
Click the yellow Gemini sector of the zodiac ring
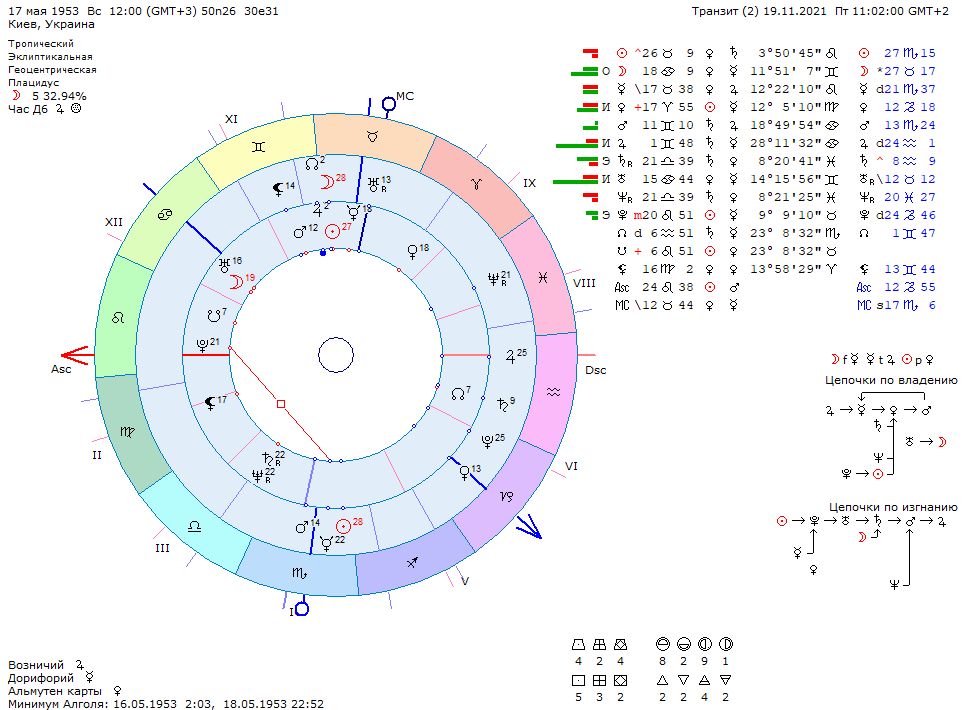tap(258, 147)
